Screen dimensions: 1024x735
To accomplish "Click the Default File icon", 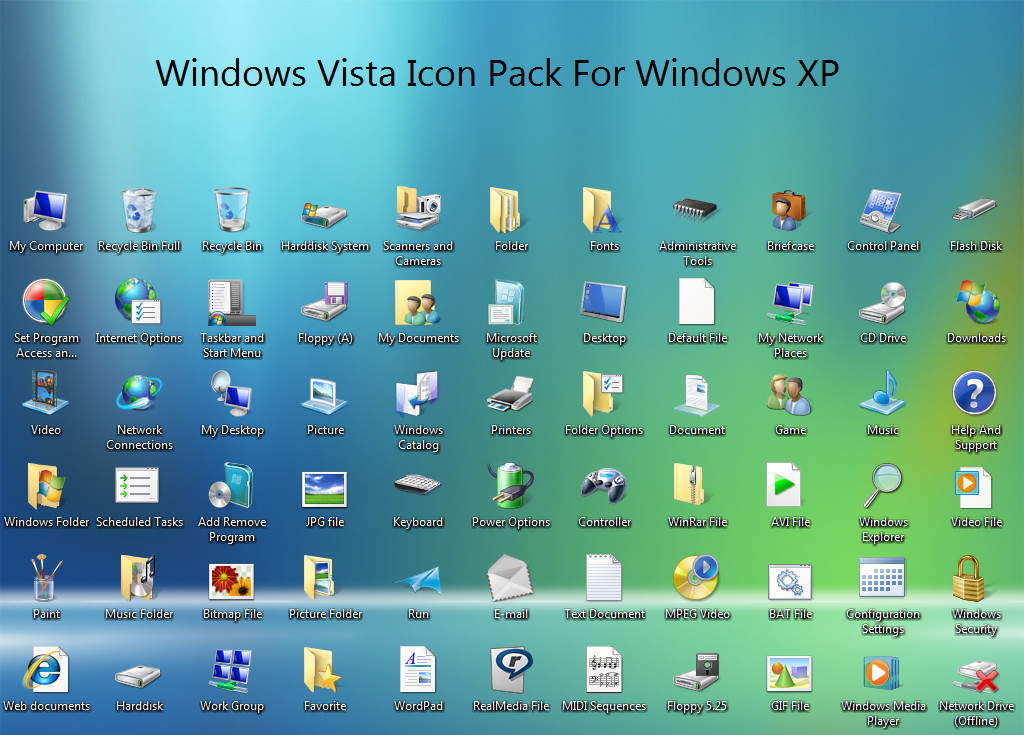I will (696, 301).
